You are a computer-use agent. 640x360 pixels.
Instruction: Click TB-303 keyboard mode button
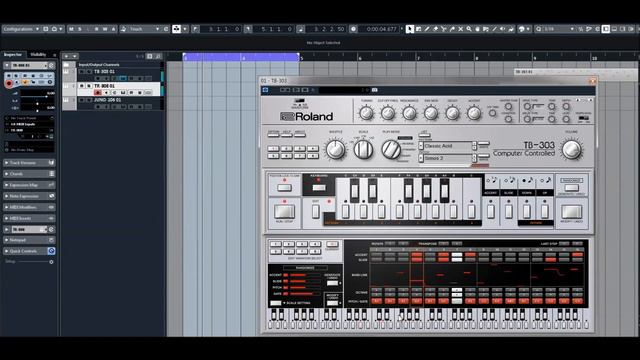click(319, 187)
